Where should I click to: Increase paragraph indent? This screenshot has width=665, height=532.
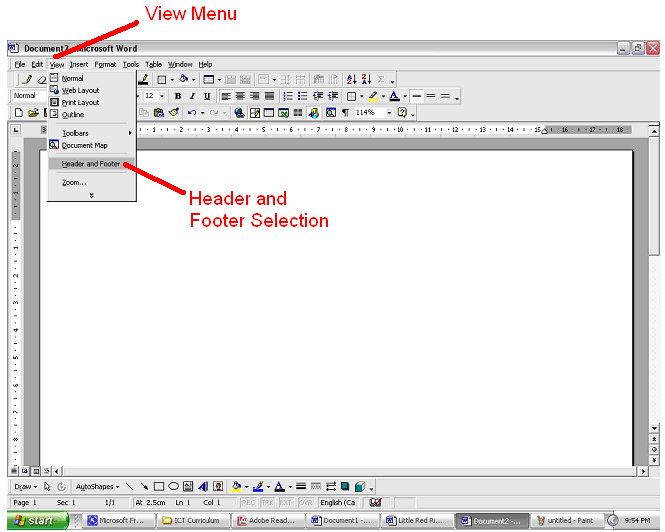pyautogui.click(x=332, y=96)
